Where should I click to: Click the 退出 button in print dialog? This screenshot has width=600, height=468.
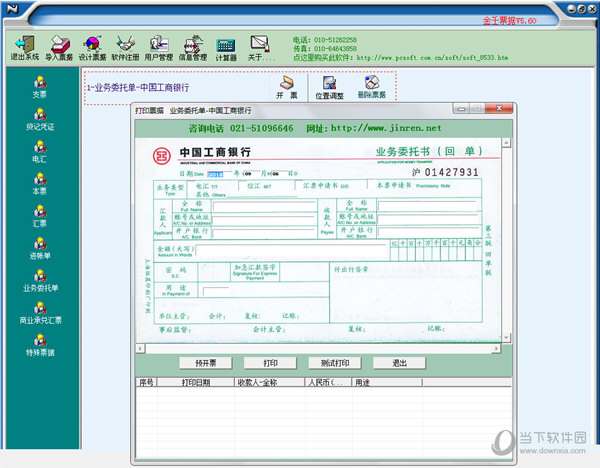(399, 363)
